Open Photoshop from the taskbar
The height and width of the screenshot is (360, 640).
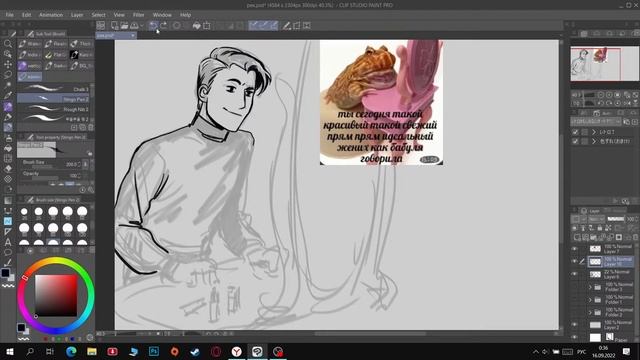154,351
